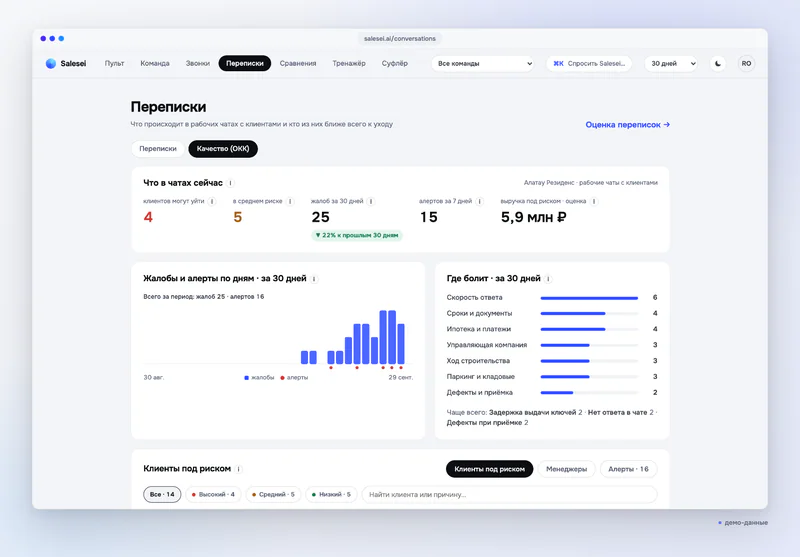Click info icon beside 'выручка под риском'
Screen dimensions: 800x557
tap(594, 201)
